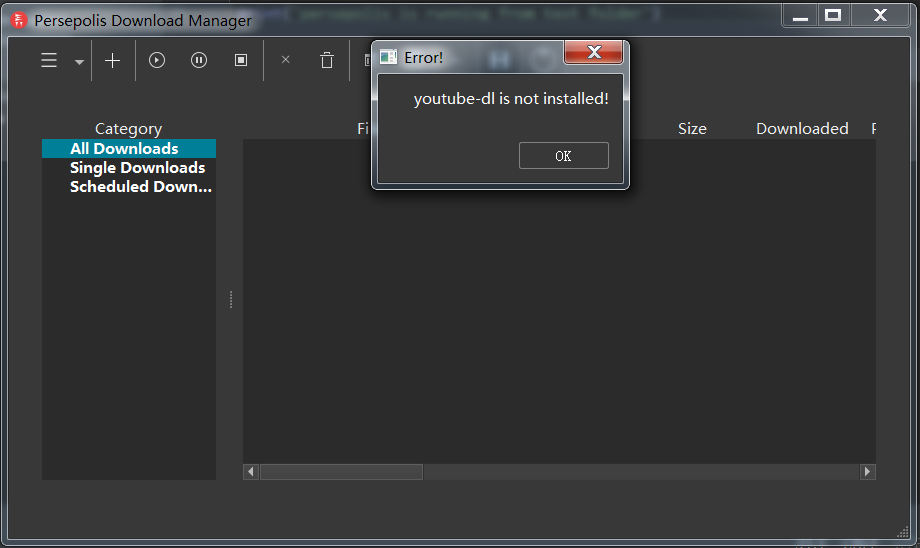Sort by the Downloaded column header
The width and height of the screenshot is (920, 548).
pos(802,128)
